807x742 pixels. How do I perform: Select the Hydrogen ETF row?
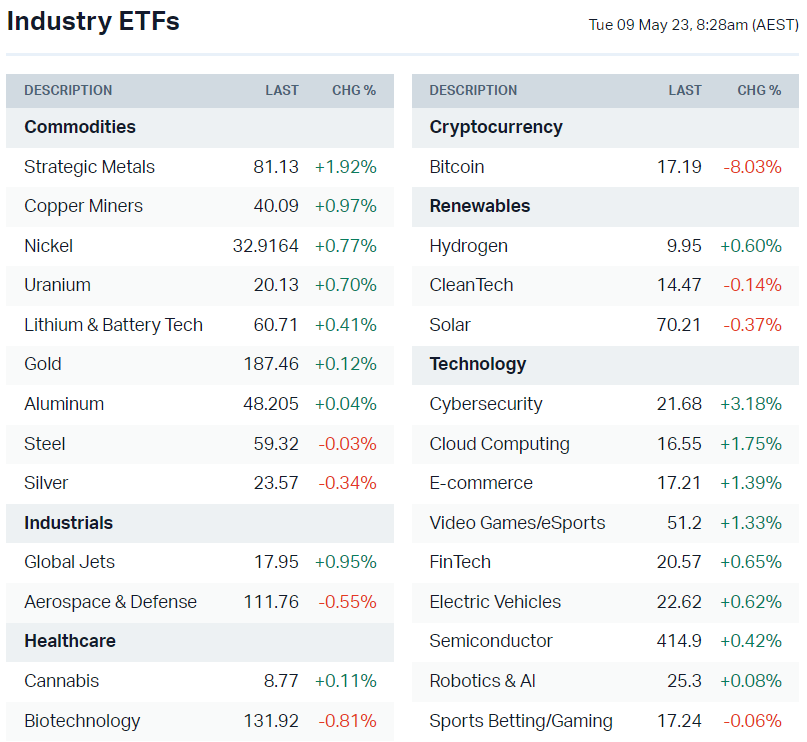[469, 246]
